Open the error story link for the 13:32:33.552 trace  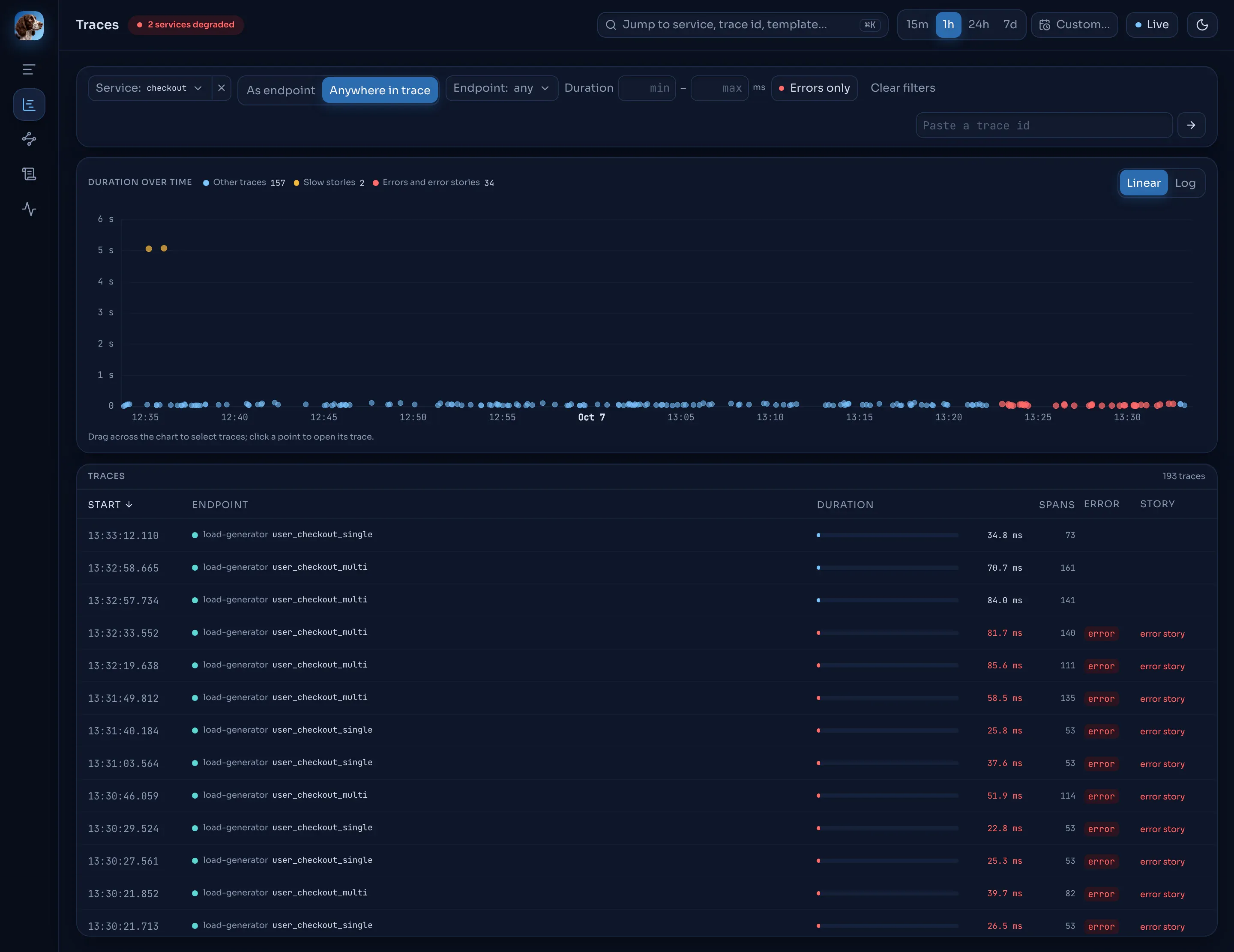pyautogui.click(x=1162, y=634)
